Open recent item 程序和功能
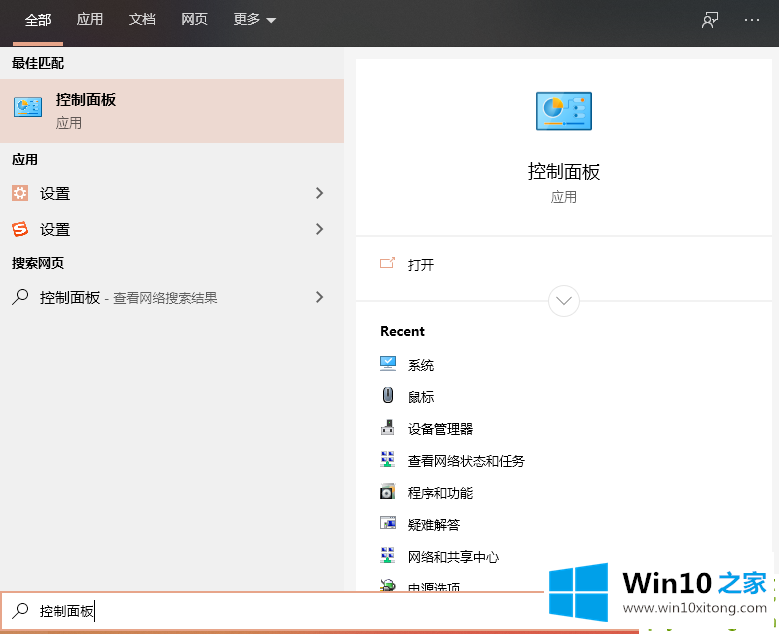Viewport: 779px width, 634px height. pos(440,493)
